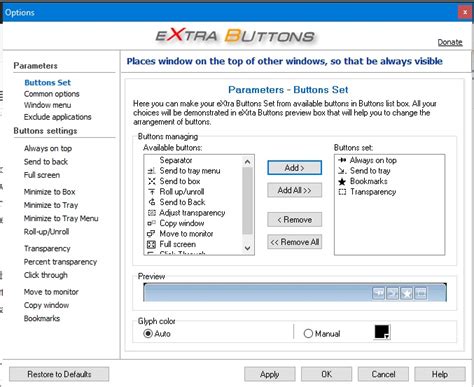This screenshot has width=474, height=387.
Task: Click Bookmarks star button in Preview title bar
Action: coord(407,293)
